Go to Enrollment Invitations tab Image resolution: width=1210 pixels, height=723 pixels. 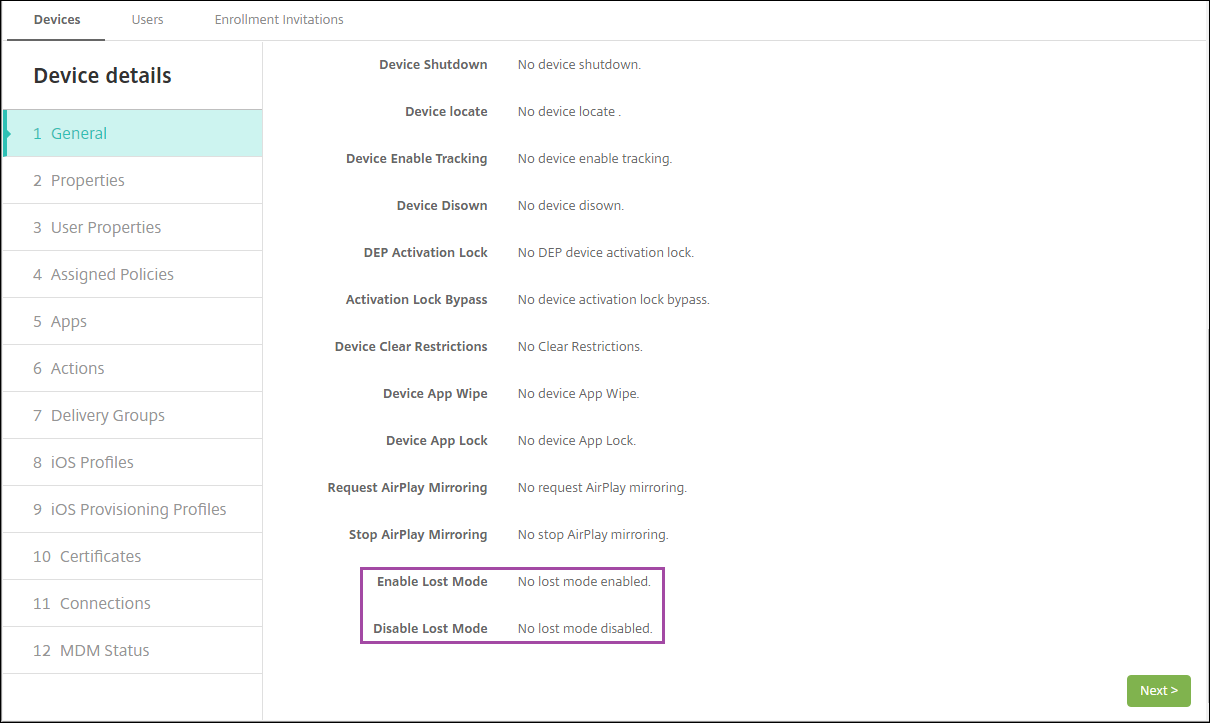[279, 19]
